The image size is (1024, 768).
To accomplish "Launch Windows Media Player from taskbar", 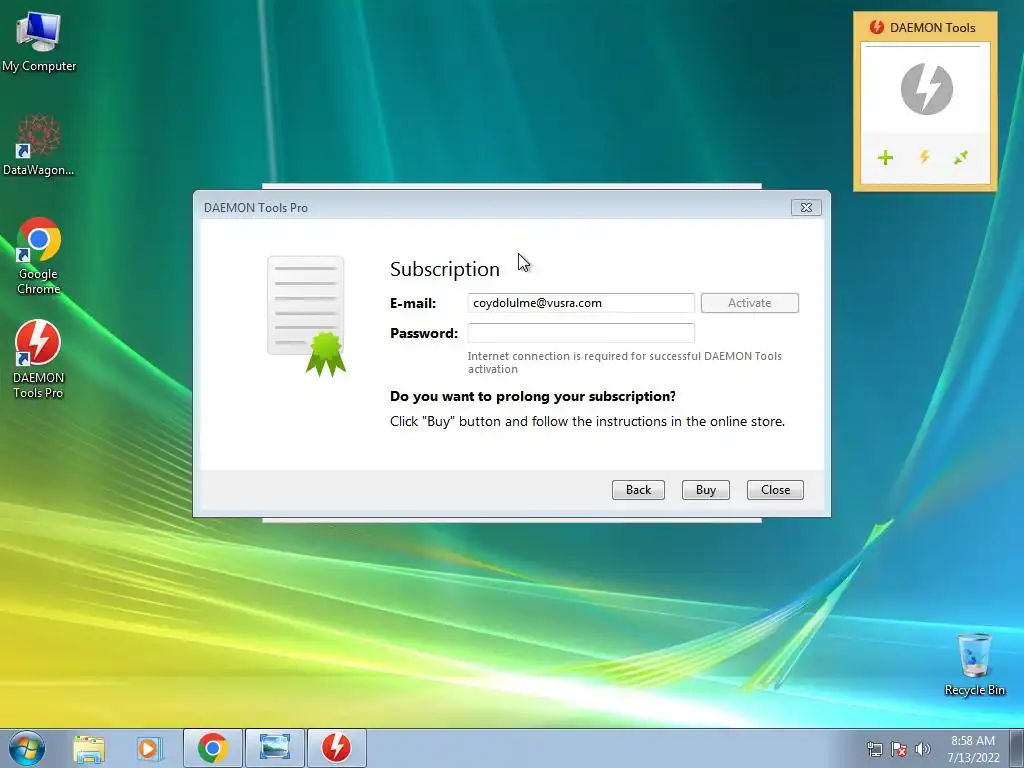I will tap(149, 748).
